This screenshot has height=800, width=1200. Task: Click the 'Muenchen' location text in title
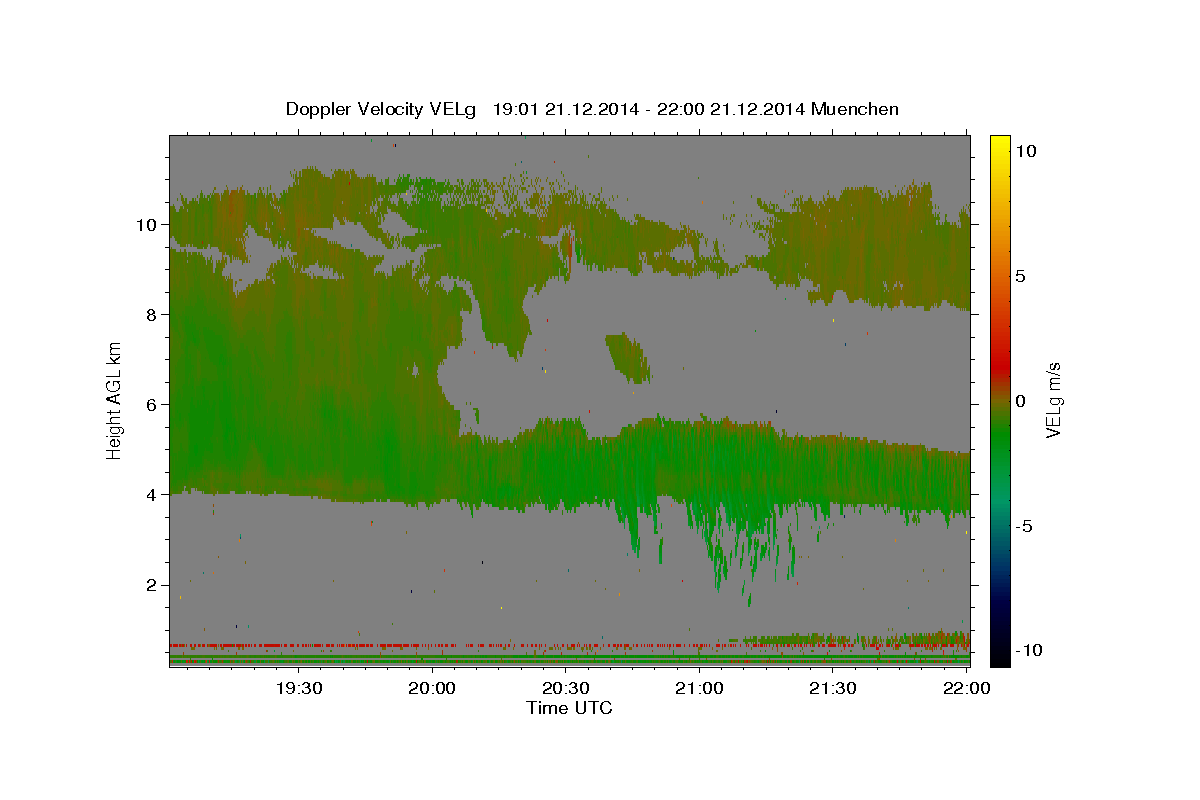(855, 109)
